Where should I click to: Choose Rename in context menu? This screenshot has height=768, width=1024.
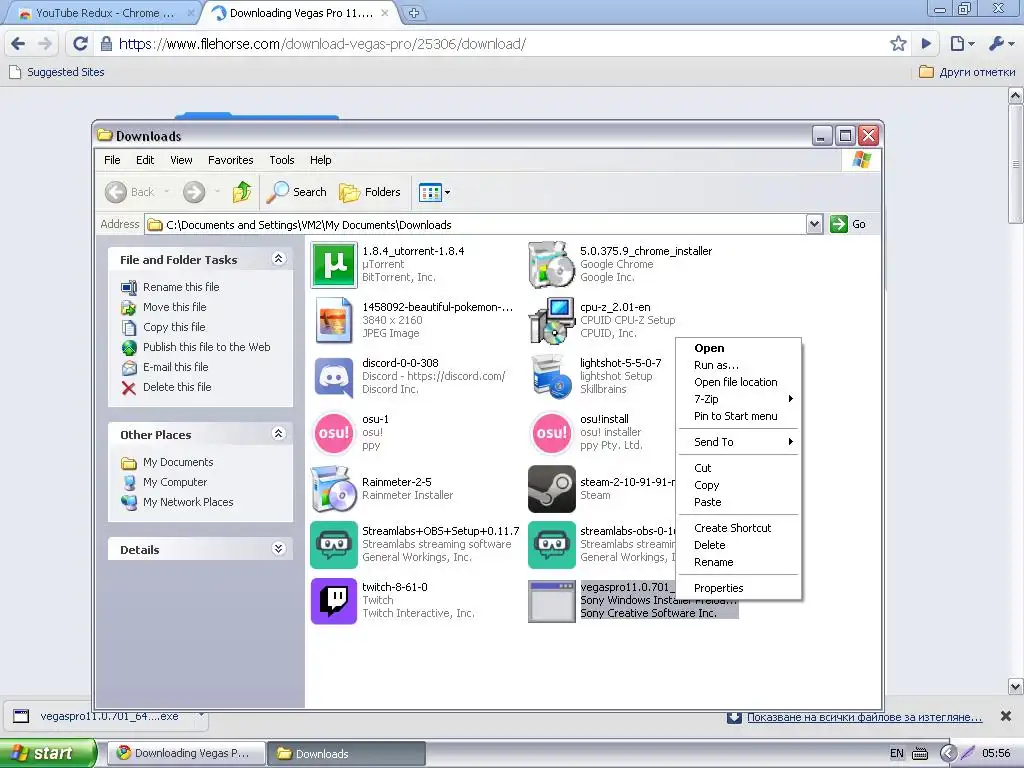click(x=739, y=562)
